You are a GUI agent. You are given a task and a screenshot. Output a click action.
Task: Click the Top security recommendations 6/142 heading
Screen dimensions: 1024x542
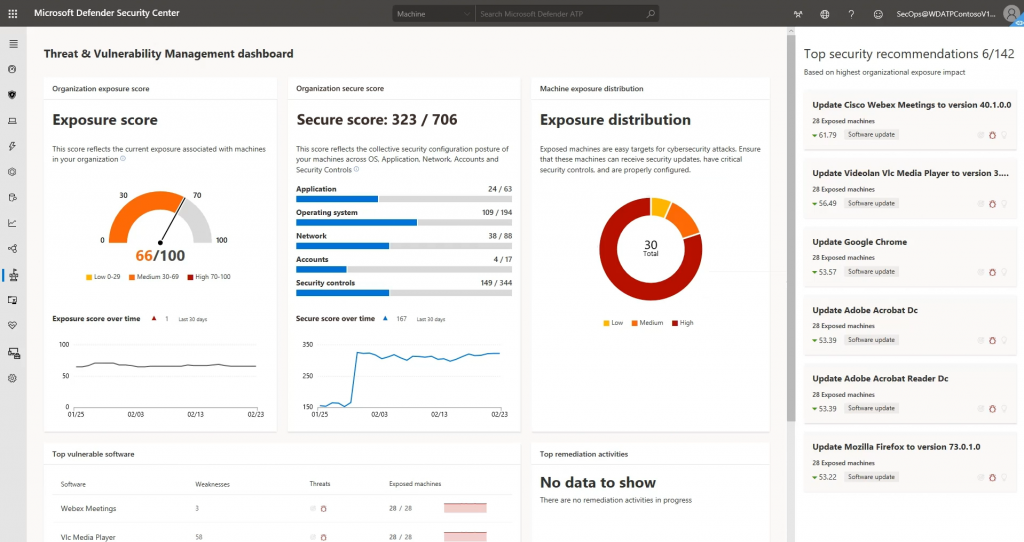pos(908,54)
